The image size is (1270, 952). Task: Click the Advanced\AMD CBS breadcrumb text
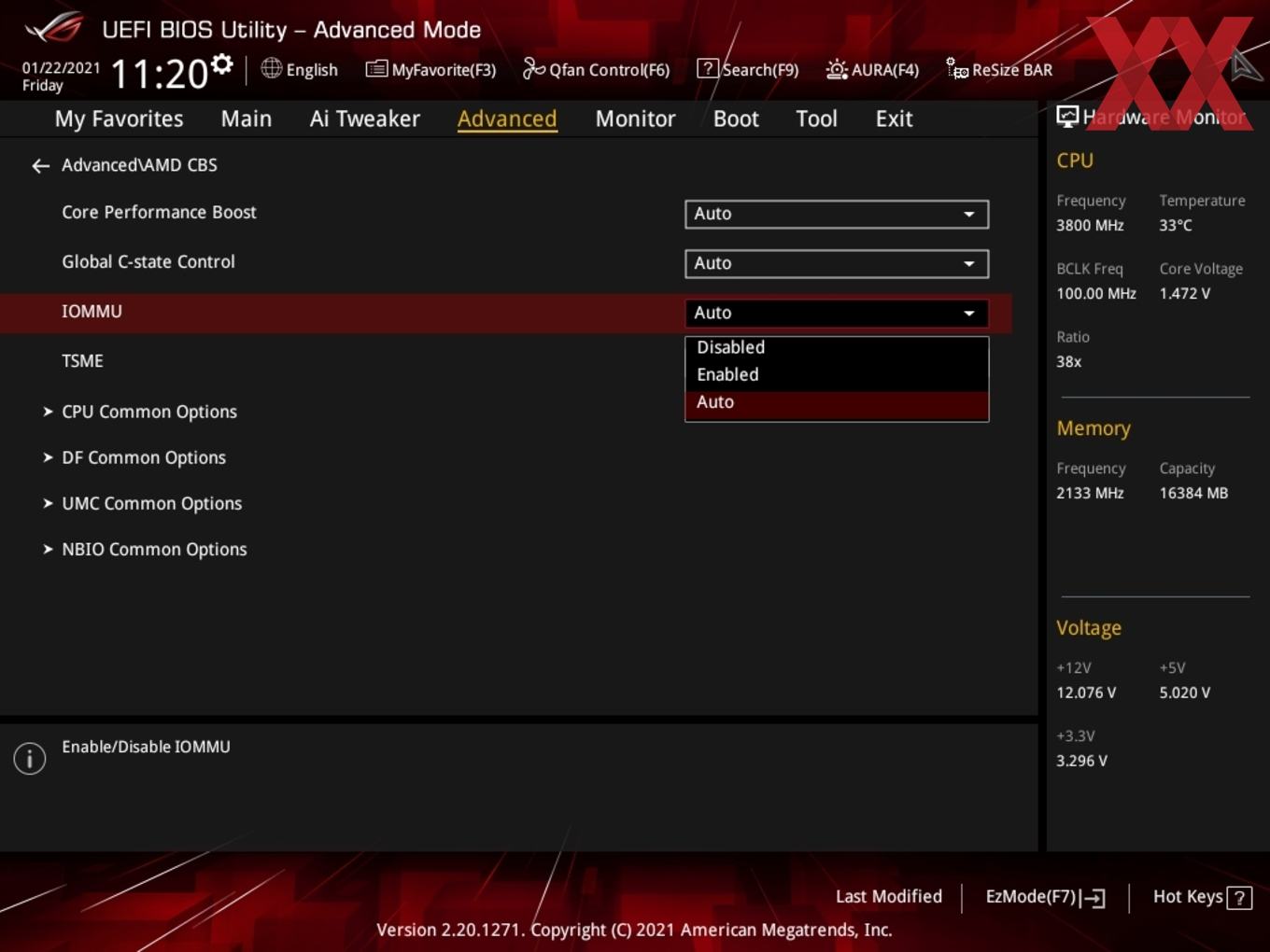pos(139,165)
